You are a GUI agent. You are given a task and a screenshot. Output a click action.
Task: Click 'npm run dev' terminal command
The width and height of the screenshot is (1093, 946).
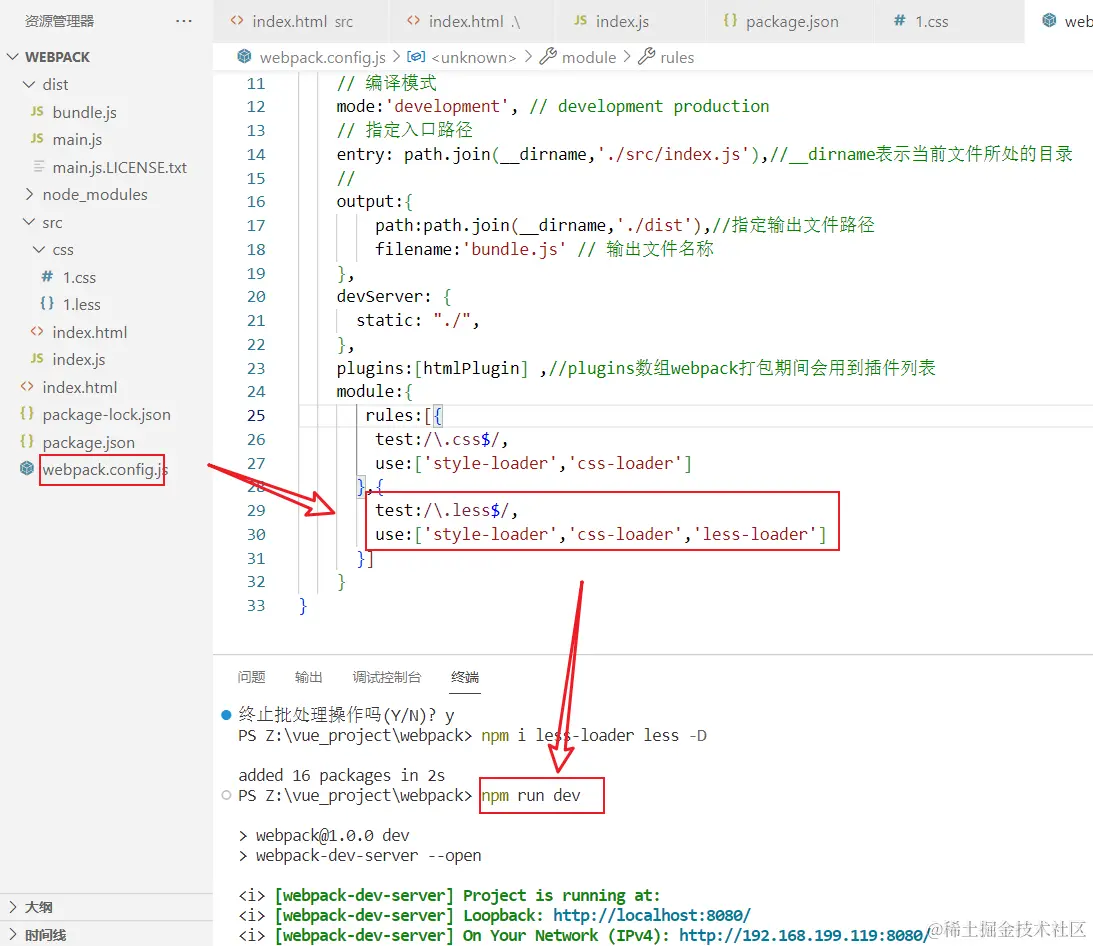coord(531,795)
